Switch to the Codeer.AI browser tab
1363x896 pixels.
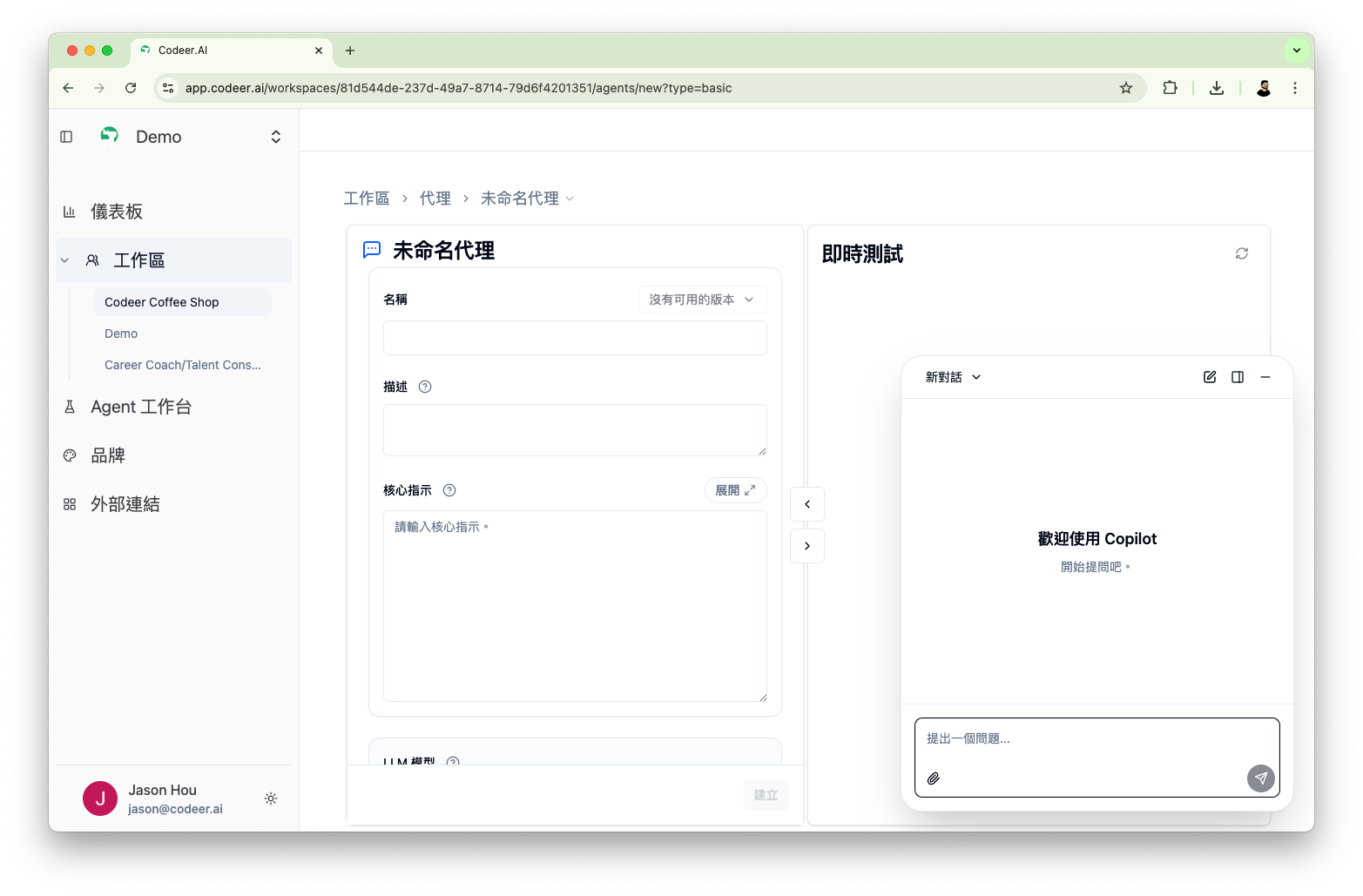pyautogui.click(x=183, y=50)
